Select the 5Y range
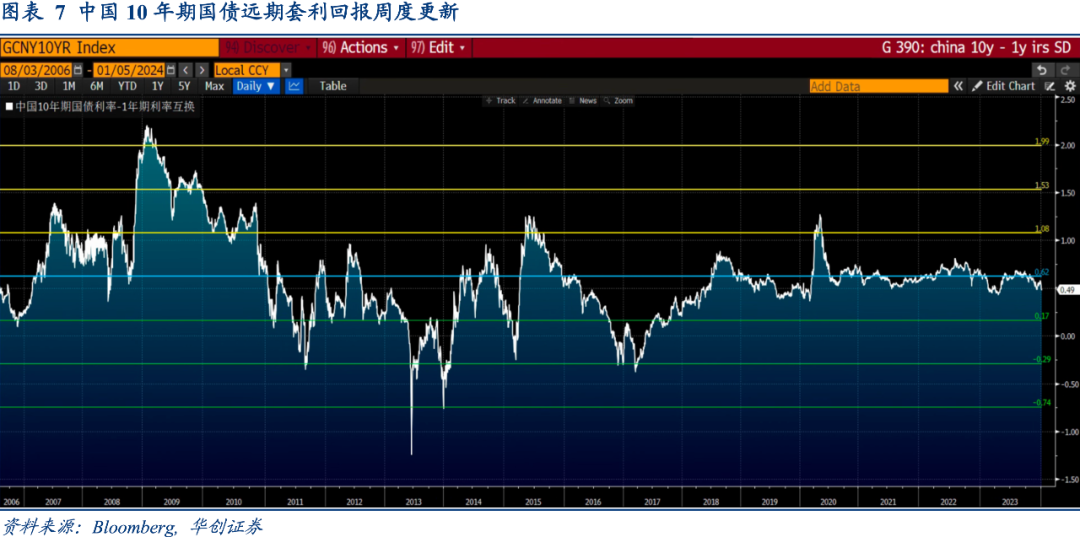This screenshot has height=537, width=1080. pyautogui.click(x=184, y=86)
